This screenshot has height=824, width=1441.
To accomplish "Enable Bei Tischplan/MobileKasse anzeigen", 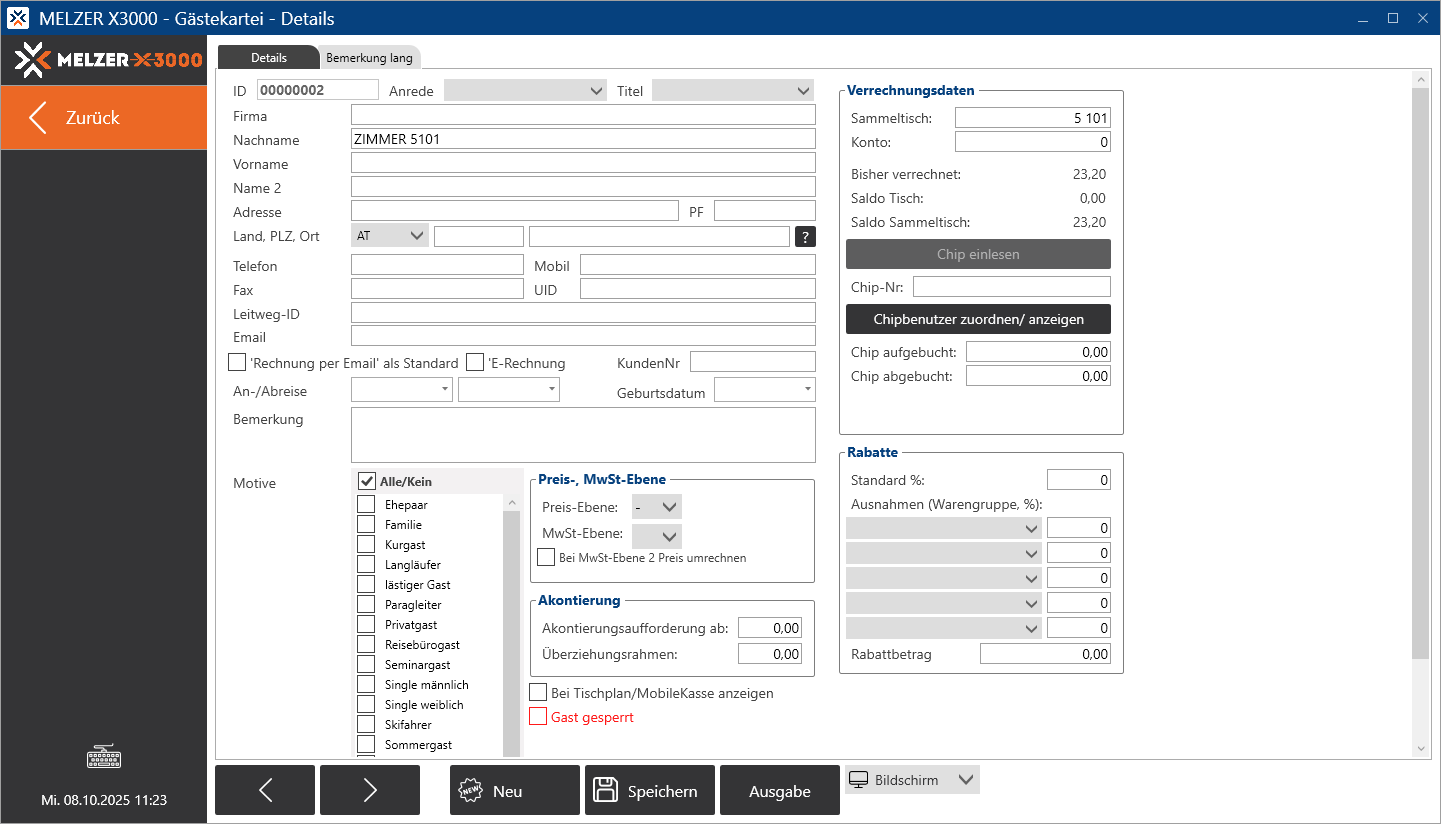I will (538, 692).
